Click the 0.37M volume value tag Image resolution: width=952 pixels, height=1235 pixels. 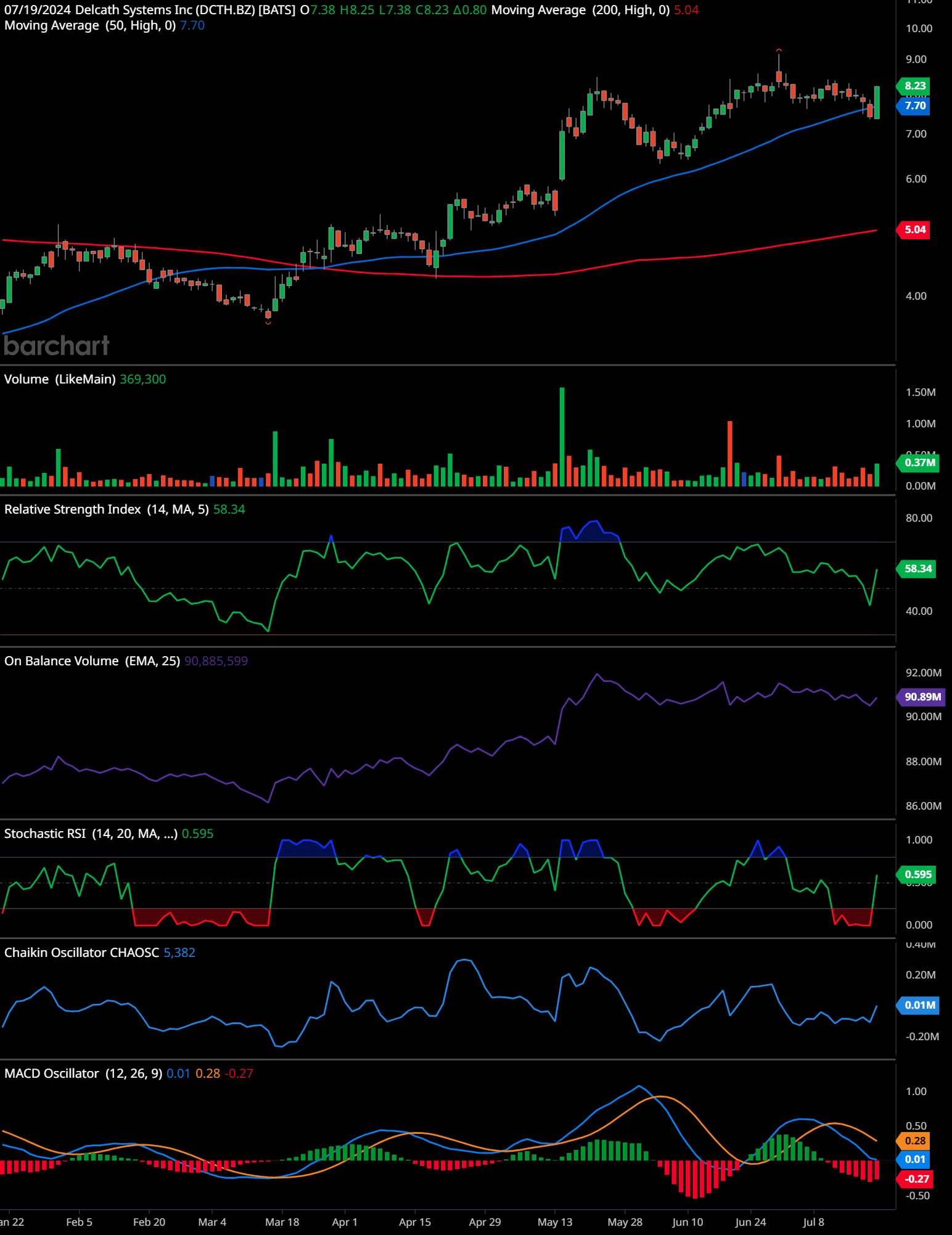coord(919,462)
